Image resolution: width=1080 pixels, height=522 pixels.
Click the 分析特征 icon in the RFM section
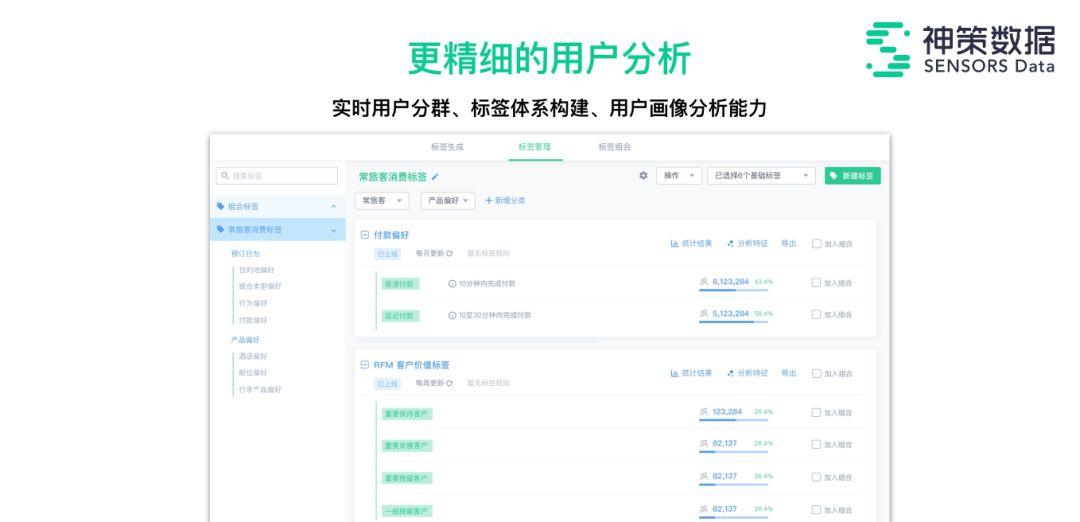pyautogui.click(x=730, y=373)
